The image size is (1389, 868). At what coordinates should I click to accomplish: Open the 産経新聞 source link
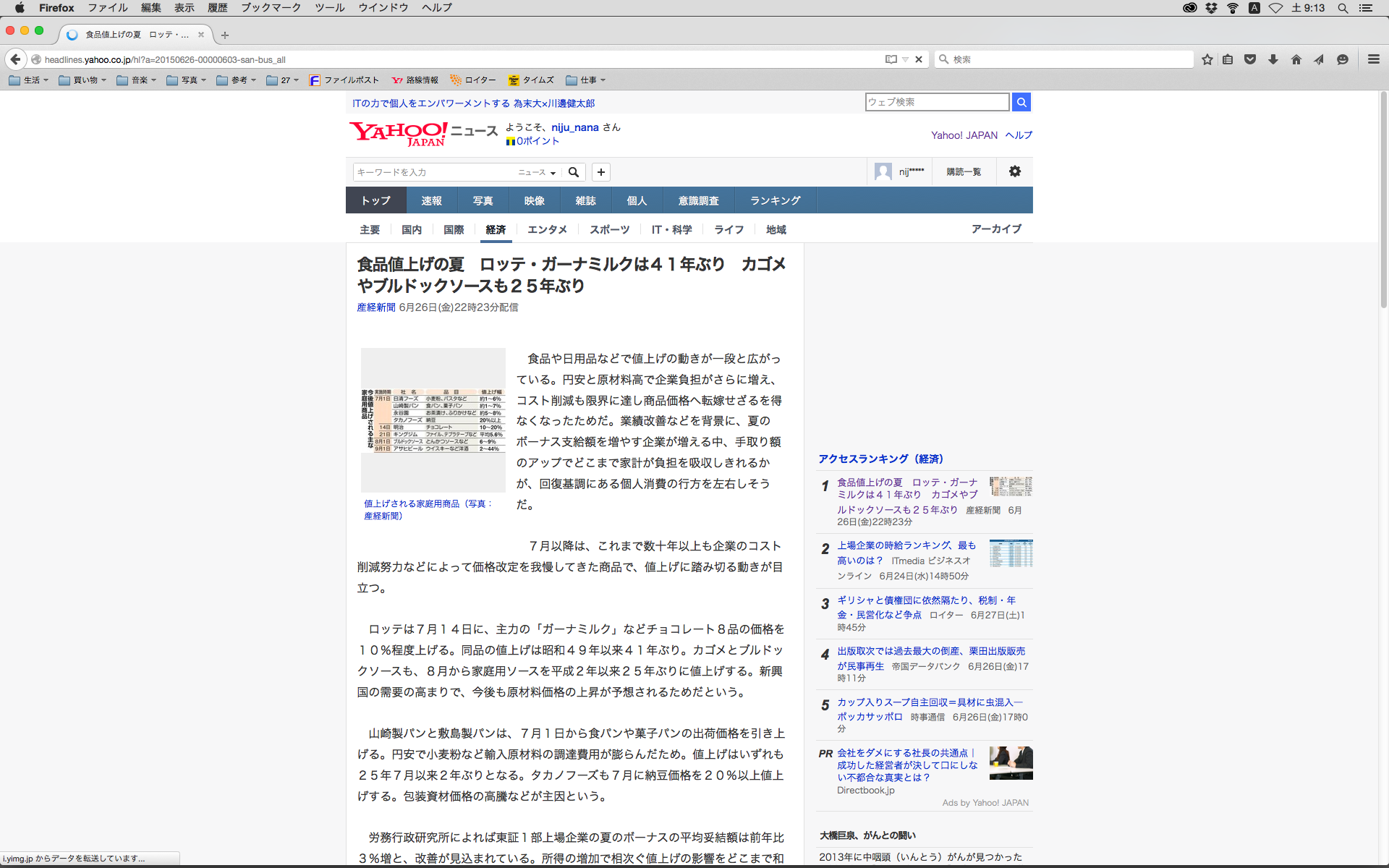click(375, 307)
